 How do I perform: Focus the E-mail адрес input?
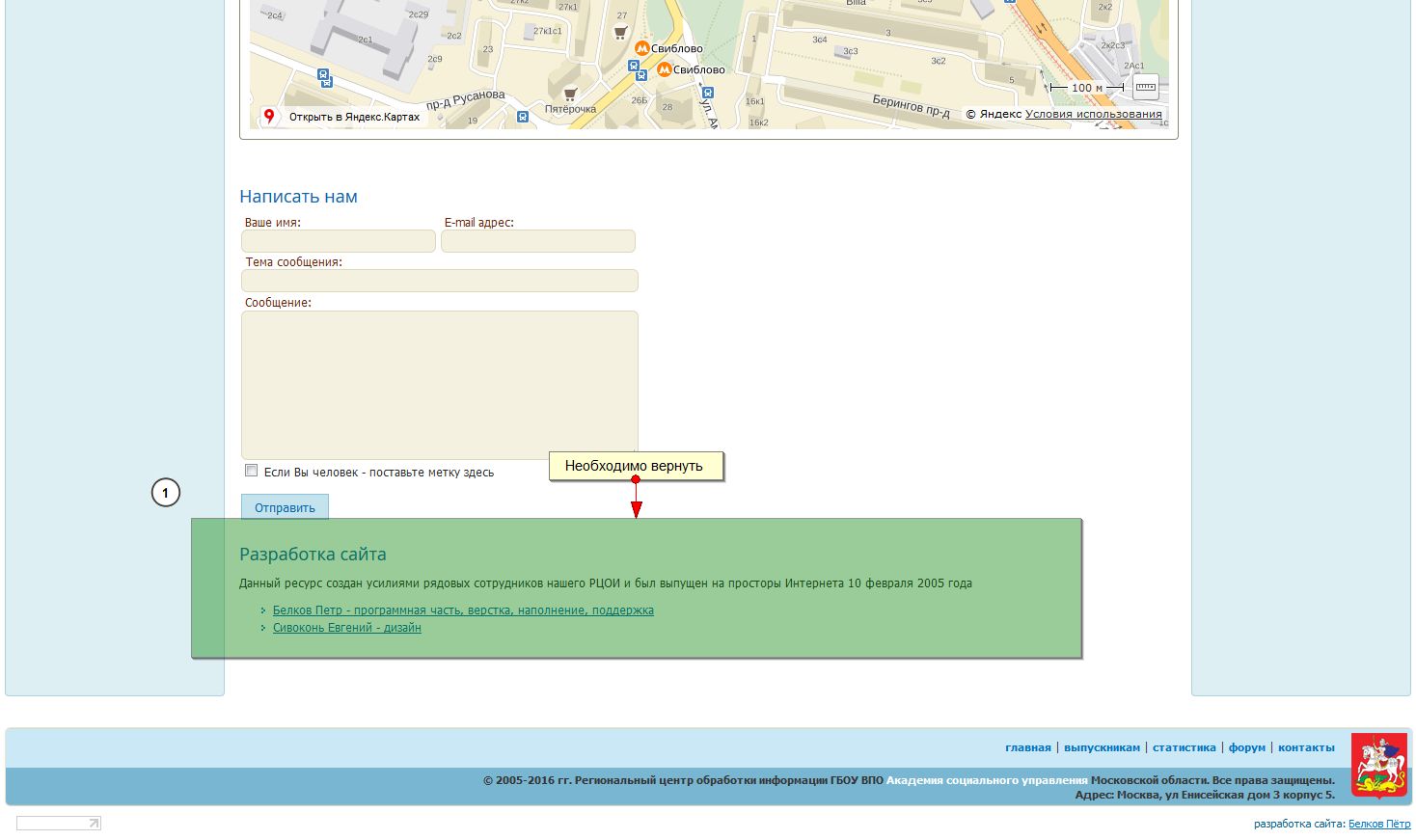point(537,241)
